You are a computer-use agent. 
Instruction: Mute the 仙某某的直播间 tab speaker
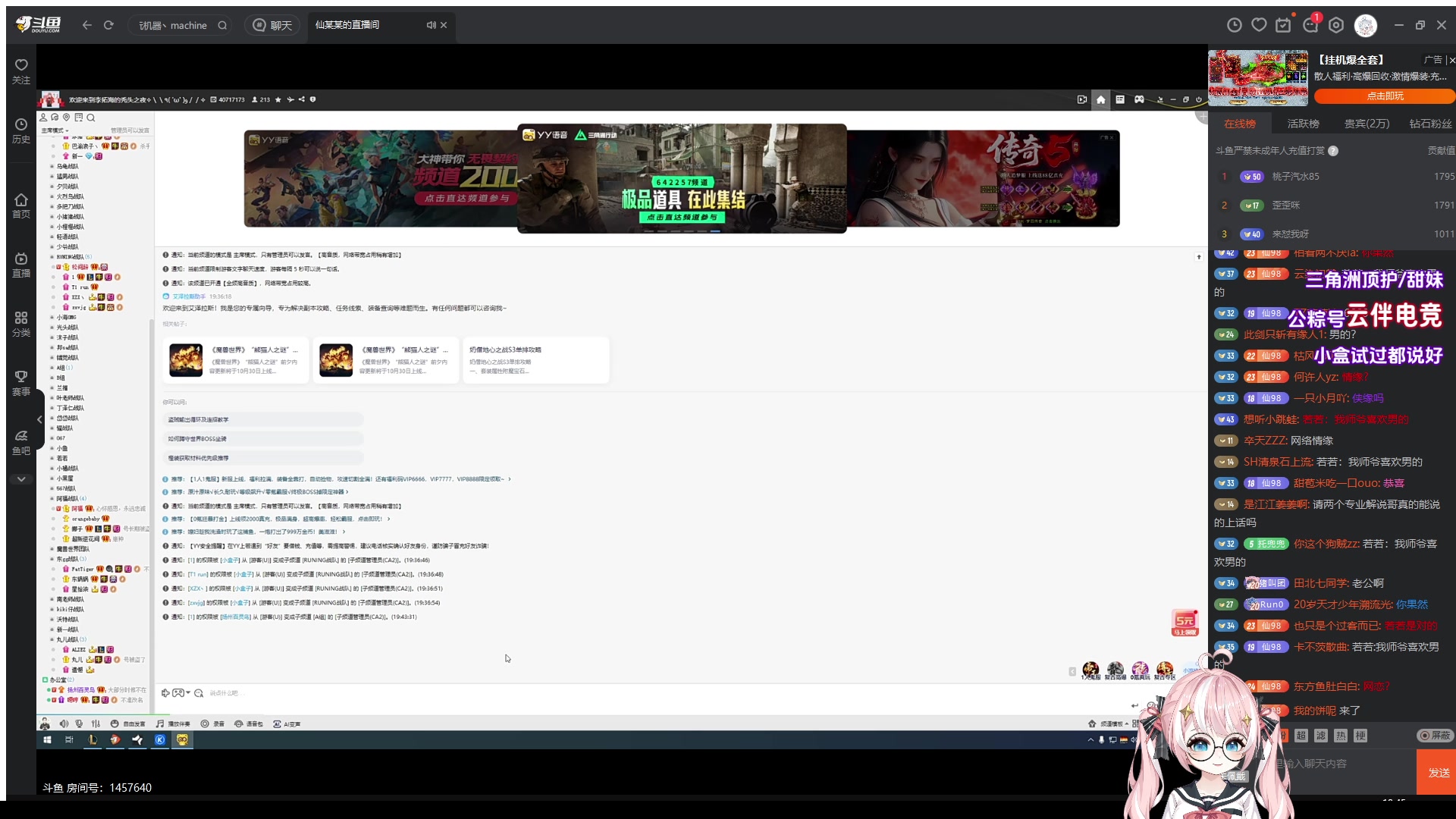pos(431,25)
